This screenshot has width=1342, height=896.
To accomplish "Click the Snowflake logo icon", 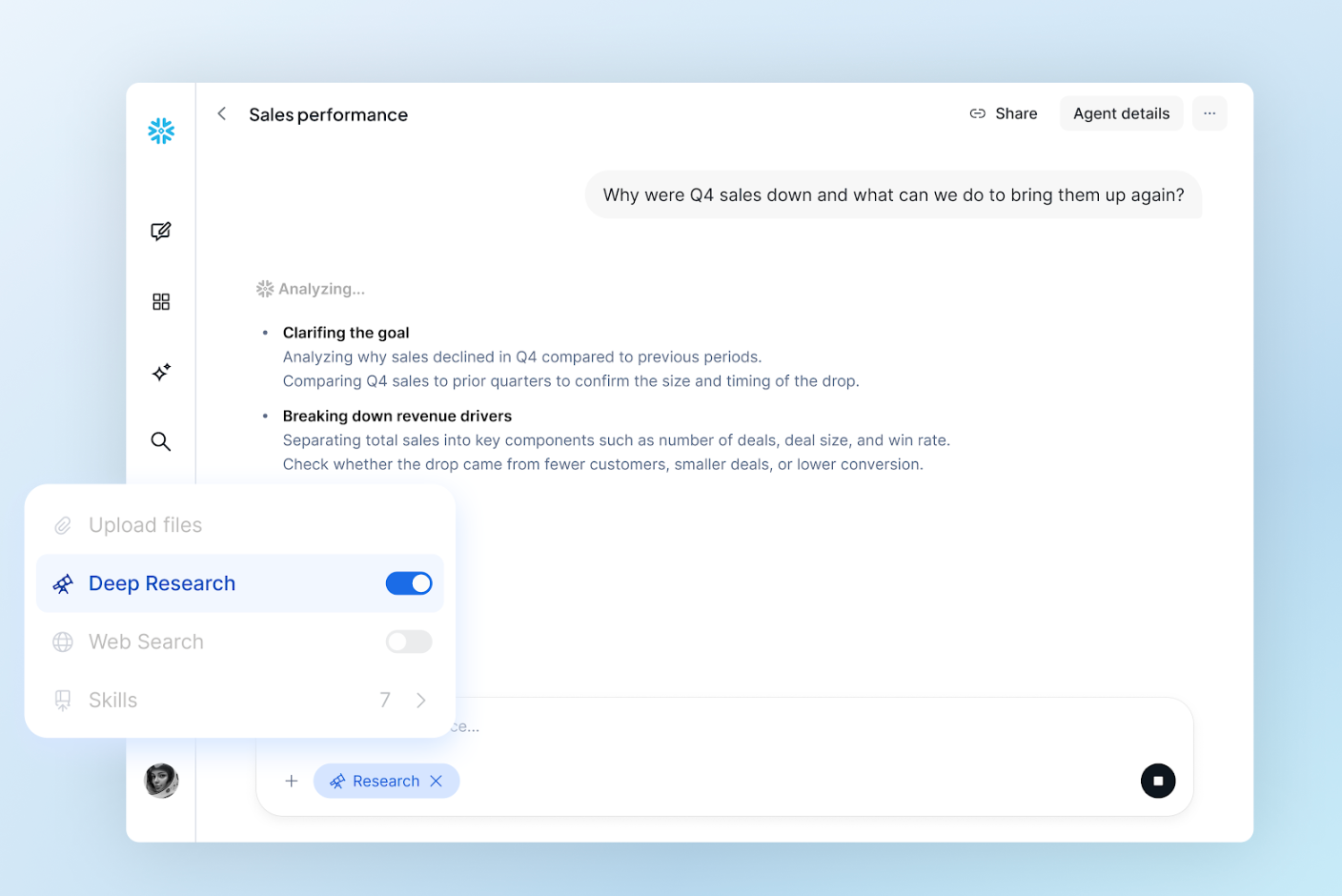I will [x=161, y=131].
